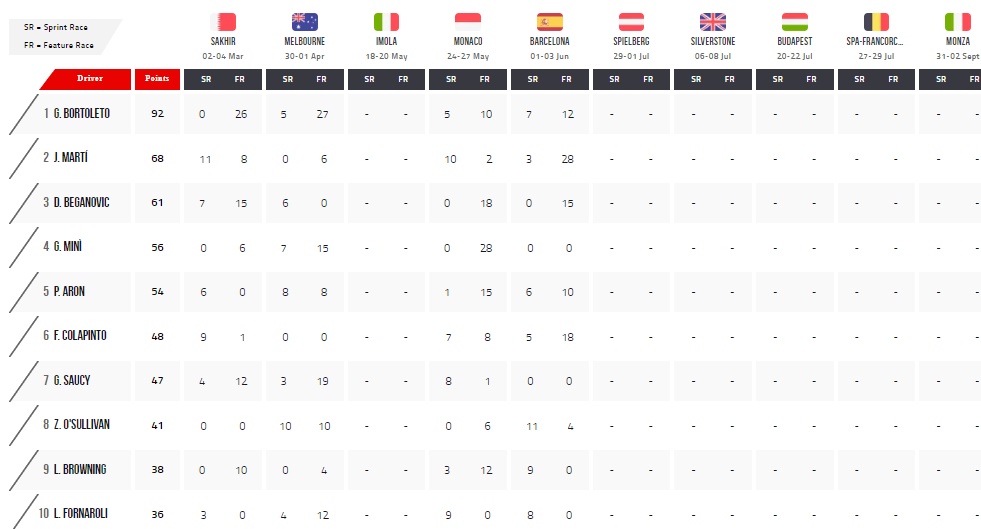Viewport: 981px width, 529px height.
Task: Click the Union Jack above Silverstone
Action: (713, 22)
